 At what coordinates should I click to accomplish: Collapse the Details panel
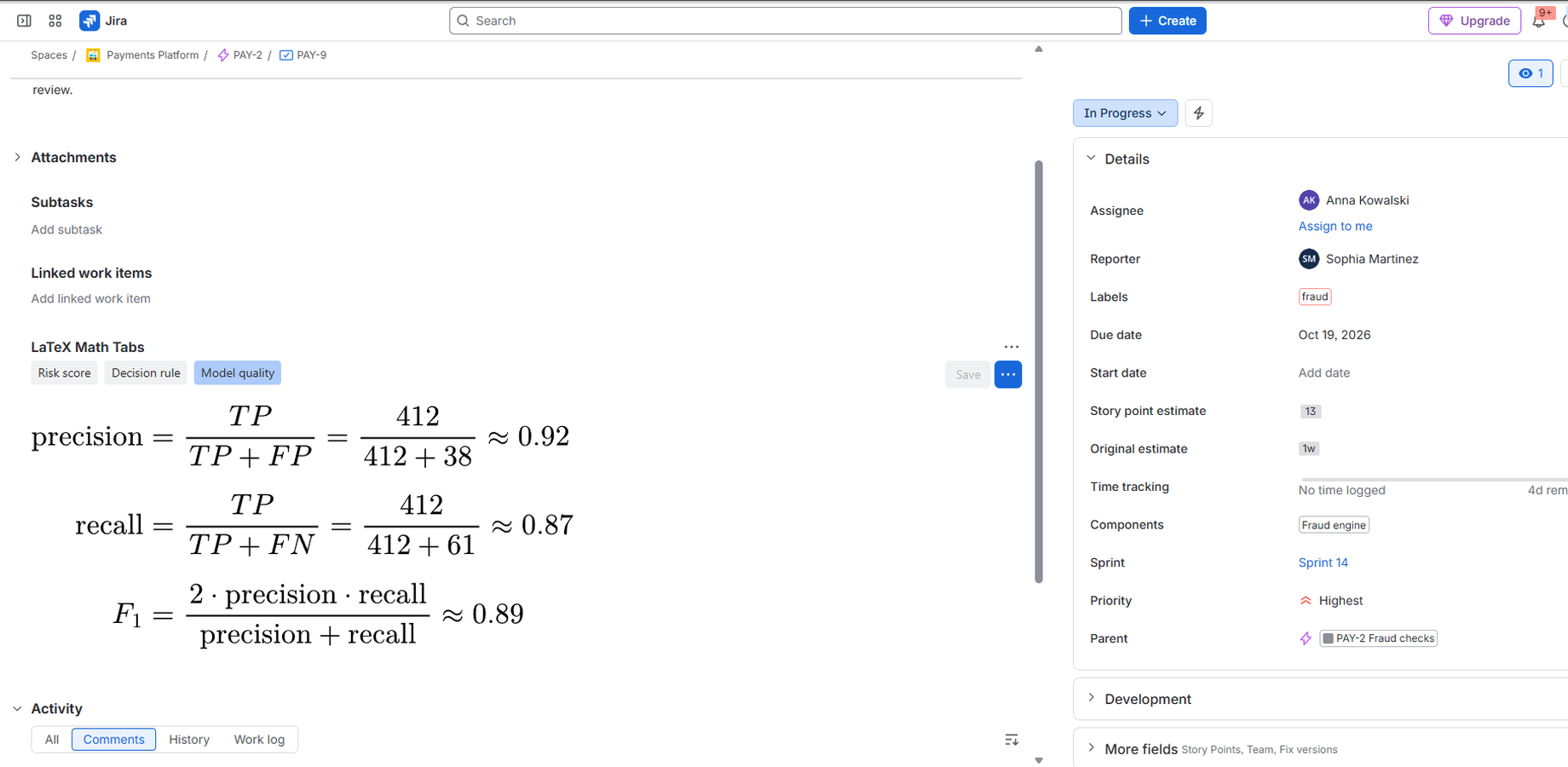coord(1092,159)
